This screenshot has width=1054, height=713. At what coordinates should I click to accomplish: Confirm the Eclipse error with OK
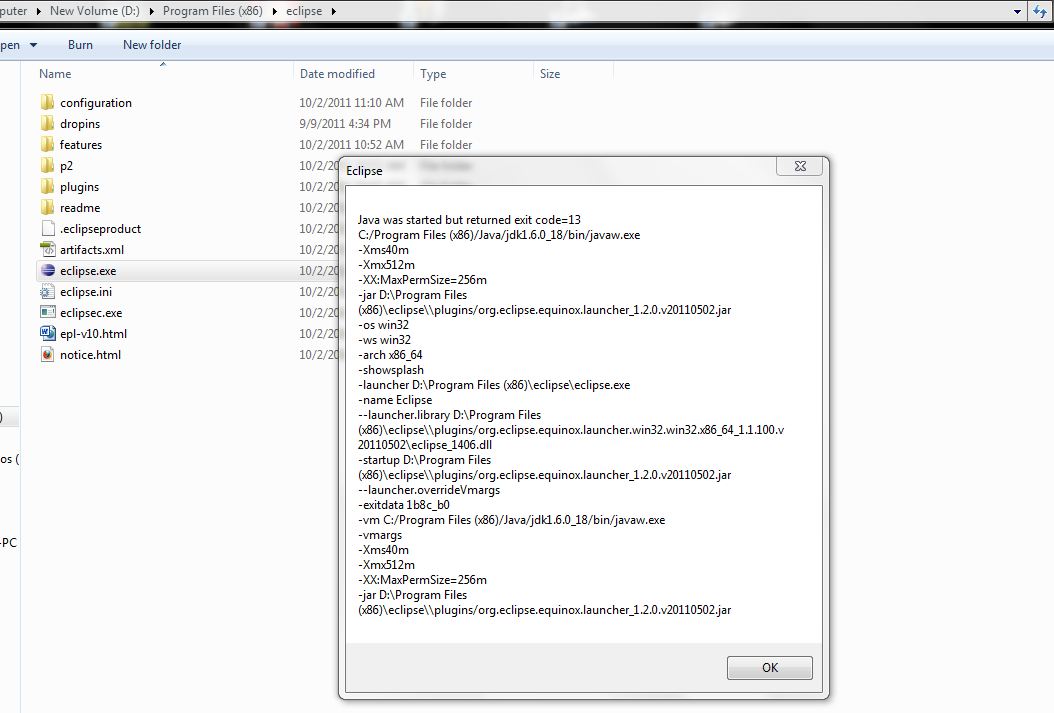pyautogui.click(x=770, y=667)
